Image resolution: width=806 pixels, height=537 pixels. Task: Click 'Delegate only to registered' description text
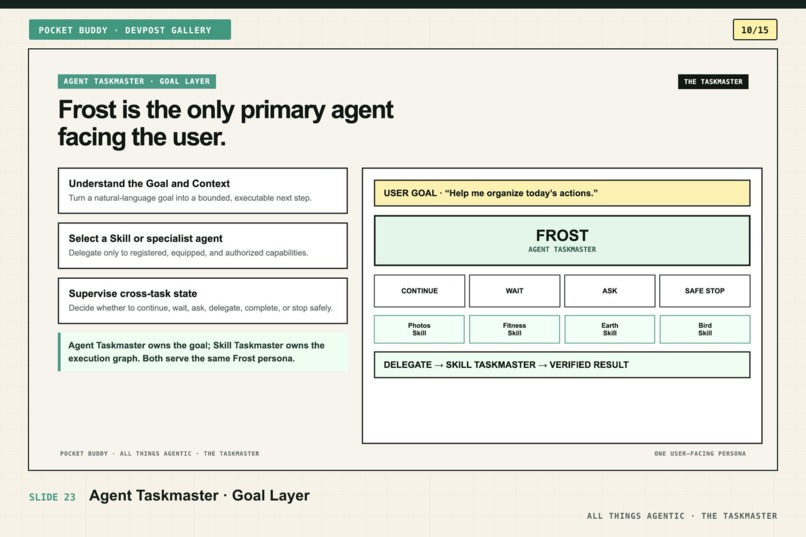pyautogui.click(x=189, y=253)
